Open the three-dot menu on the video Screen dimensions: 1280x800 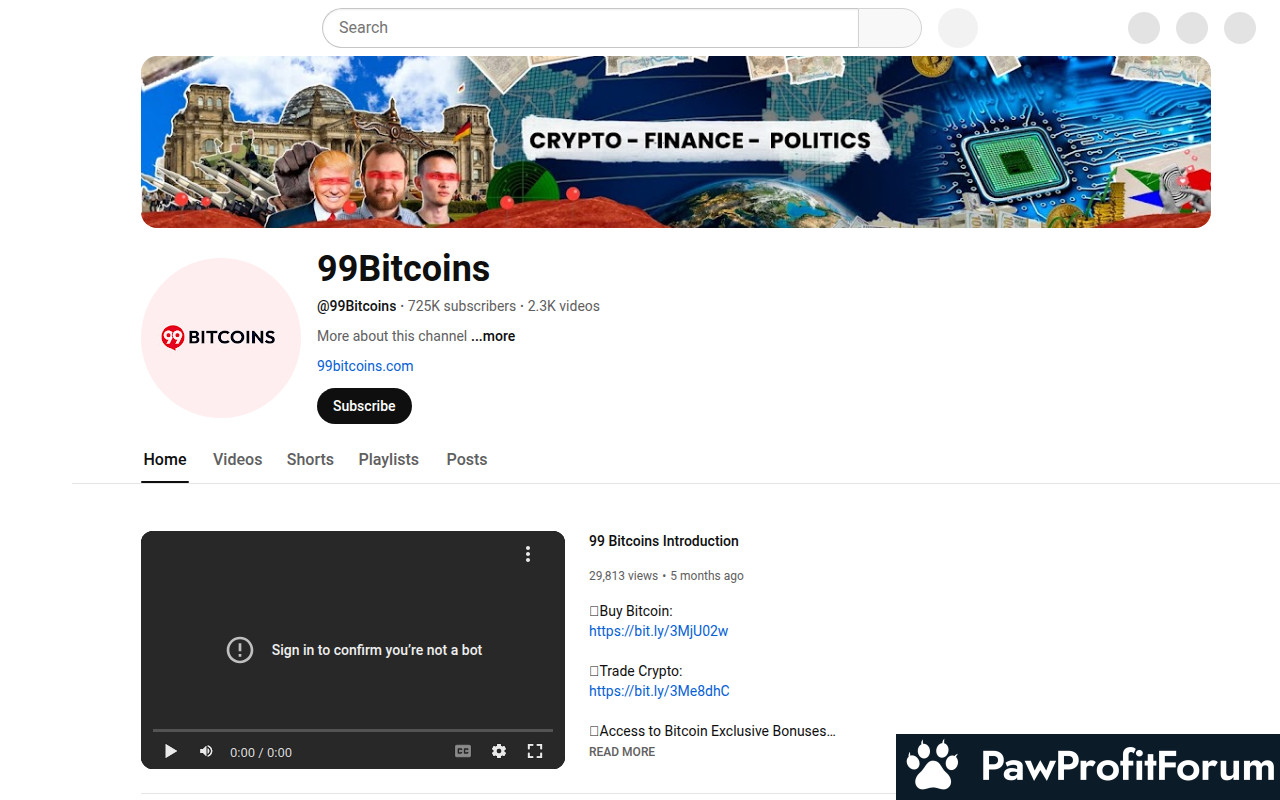528,554
